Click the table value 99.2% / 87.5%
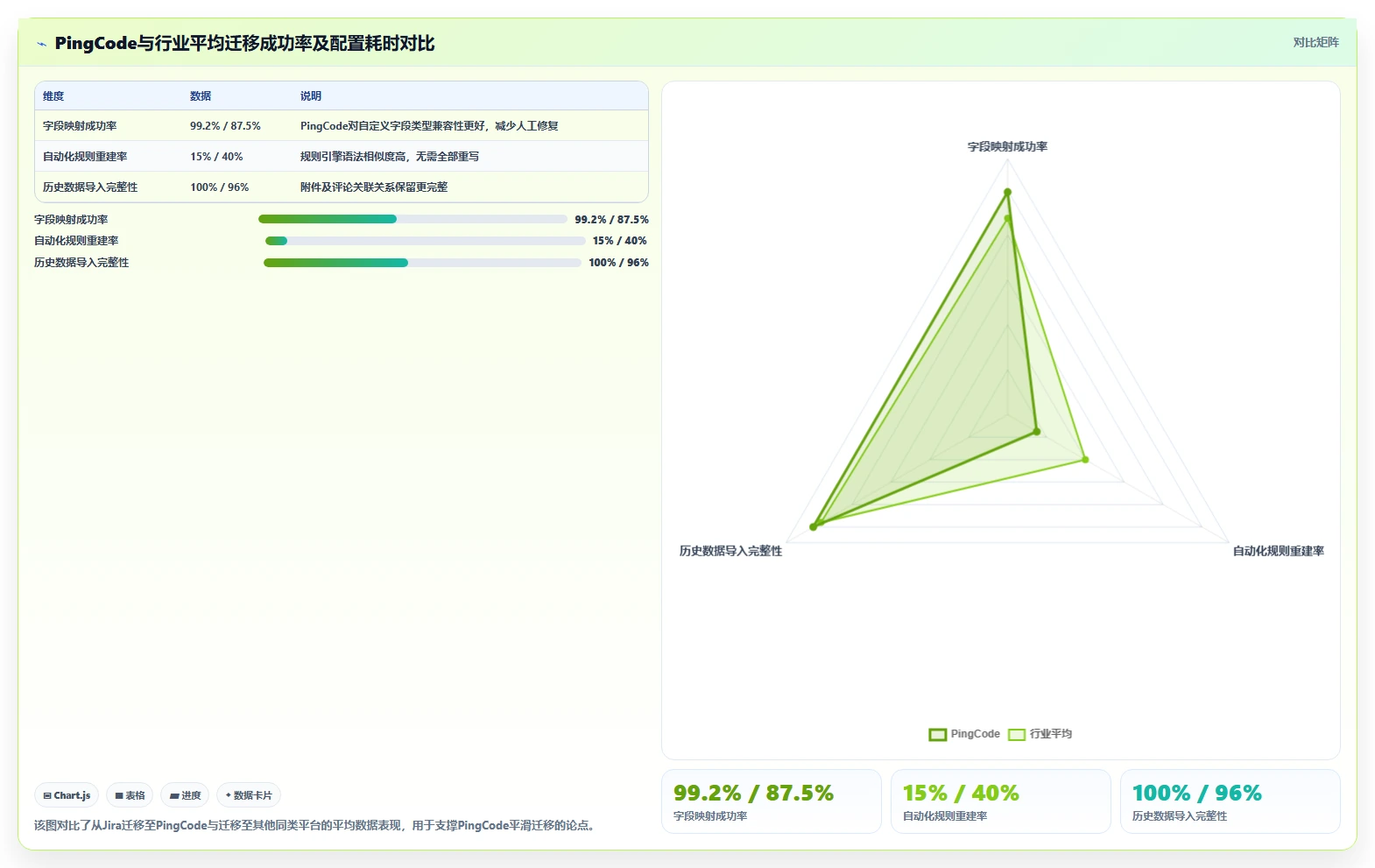 click(x=225, y=126)
